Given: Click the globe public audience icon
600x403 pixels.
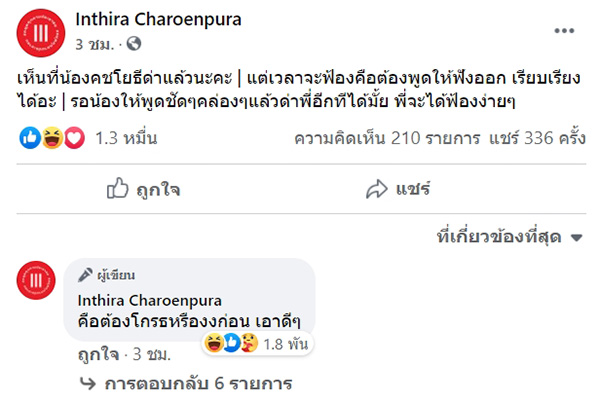Looking at the screenshot, I should pyautogui.click(x=135, y=44).
